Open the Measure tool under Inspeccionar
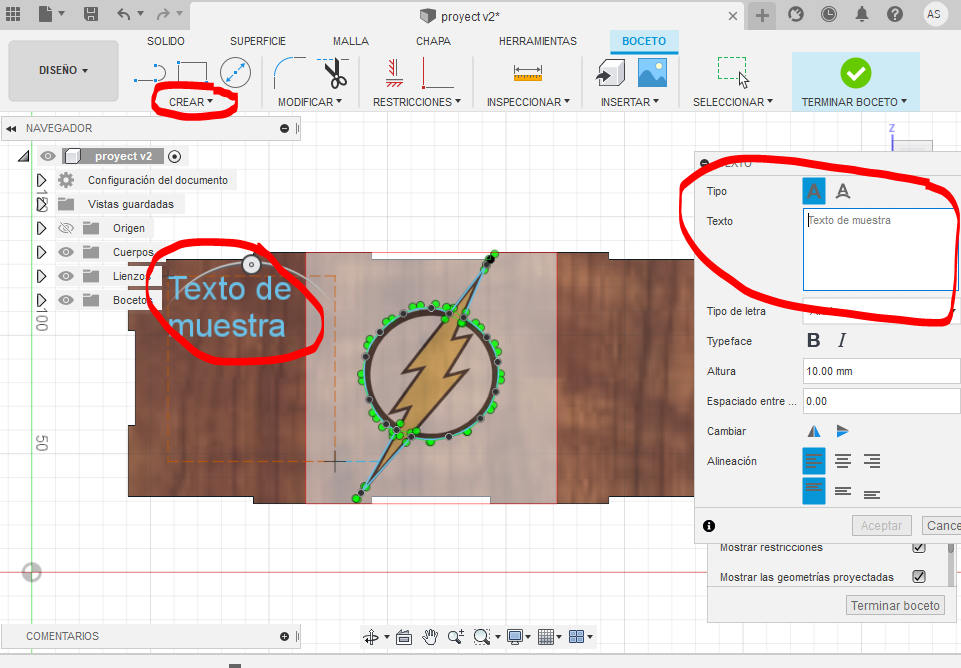This screenshot has width=961, height=668. coord(527,71)
